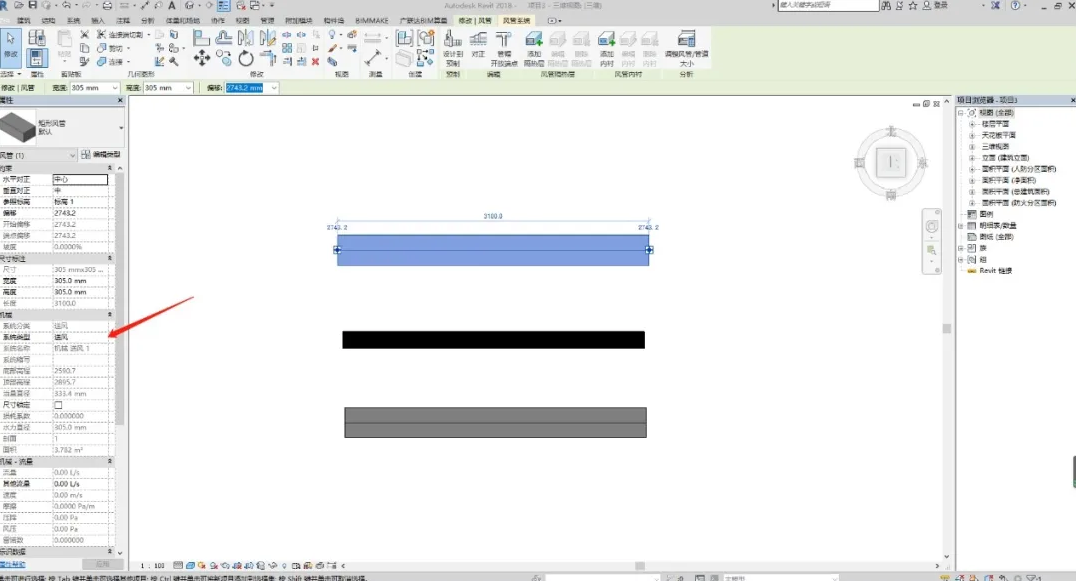Open the 风管 (1) filter dropdown

[72, 155]
